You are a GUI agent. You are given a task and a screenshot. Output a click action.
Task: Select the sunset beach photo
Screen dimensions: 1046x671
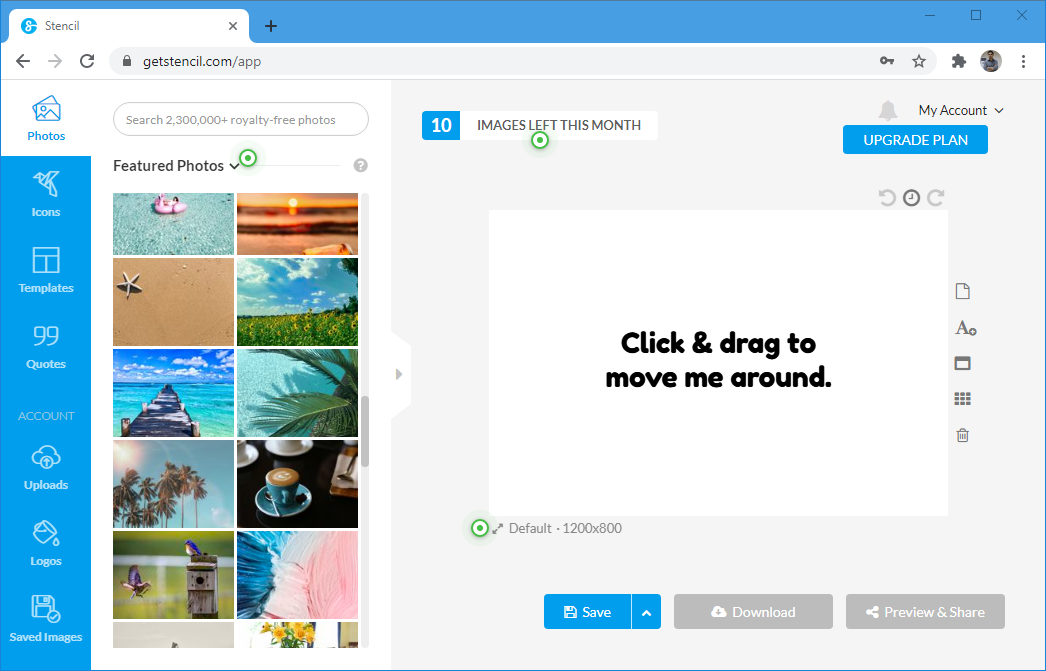(298, 224)
